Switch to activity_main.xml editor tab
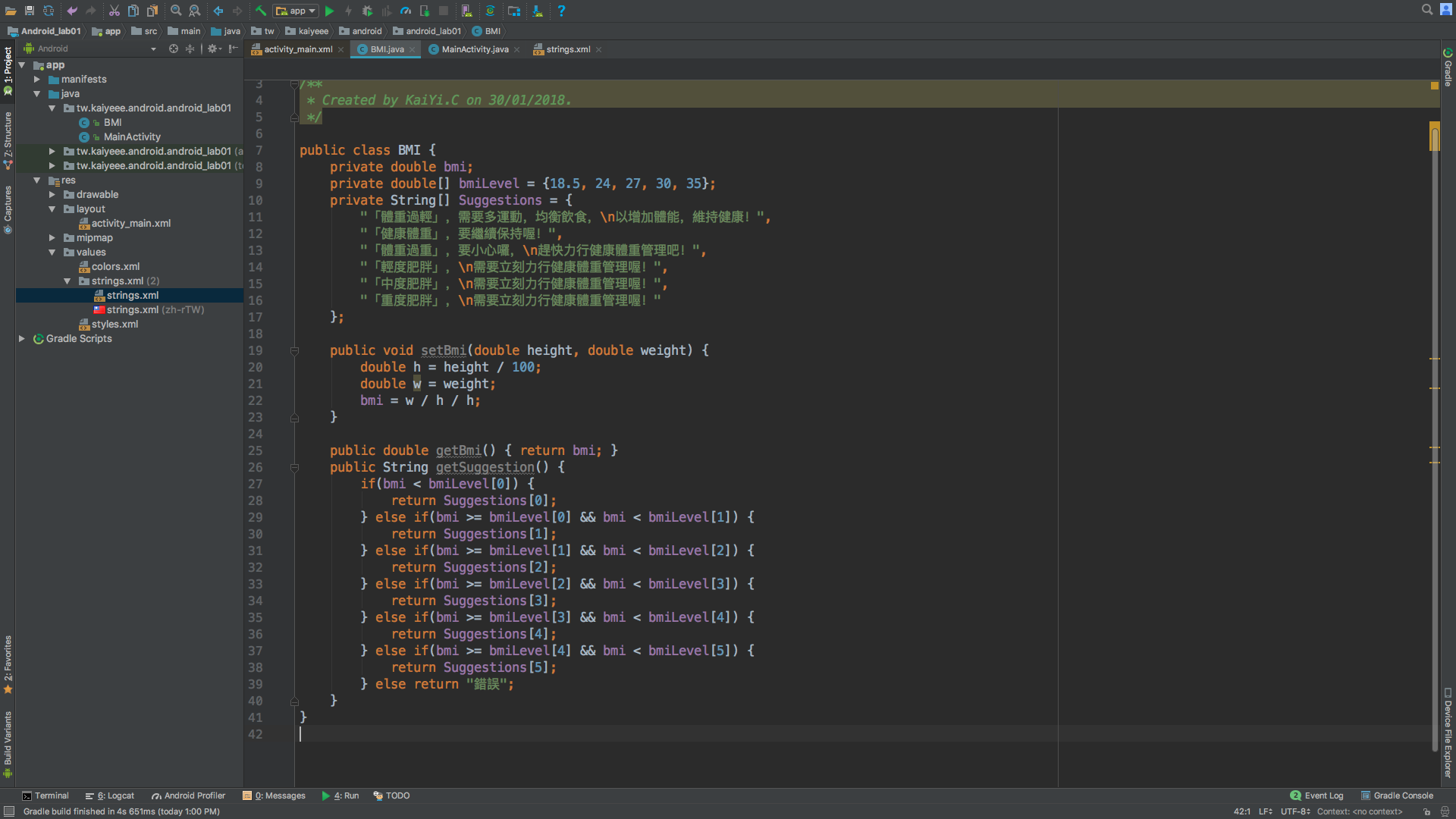The image size is (1456, 819). click(297, 49)
